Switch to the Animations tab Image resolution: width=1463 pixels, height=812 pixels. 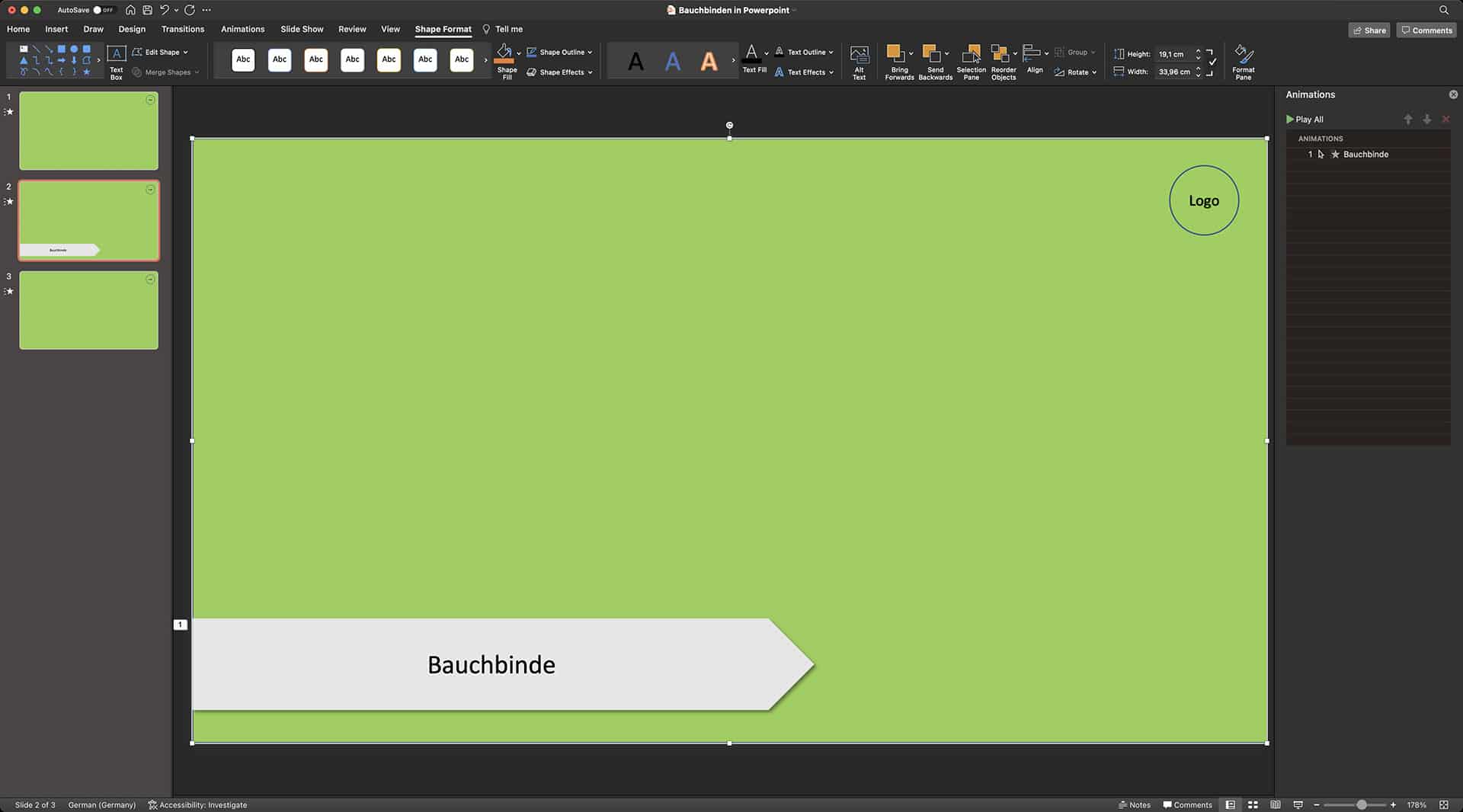coord(242,29)
